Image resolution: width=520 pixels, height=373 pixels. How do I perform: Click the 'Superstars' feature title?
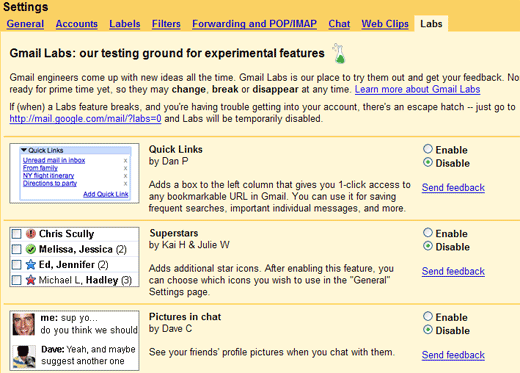point(174,233)
